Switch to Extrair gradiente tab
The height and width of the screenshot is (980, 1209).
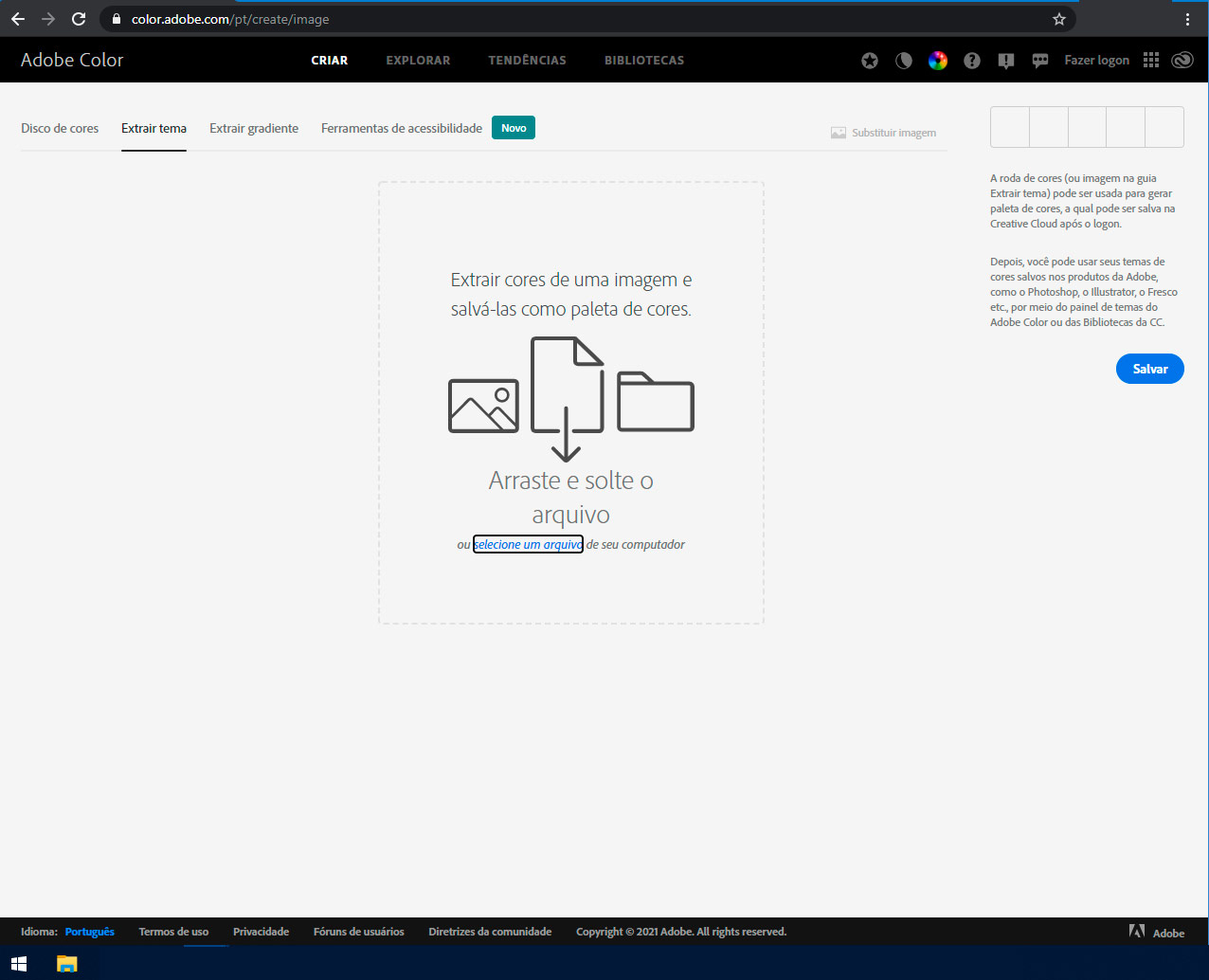254,128
